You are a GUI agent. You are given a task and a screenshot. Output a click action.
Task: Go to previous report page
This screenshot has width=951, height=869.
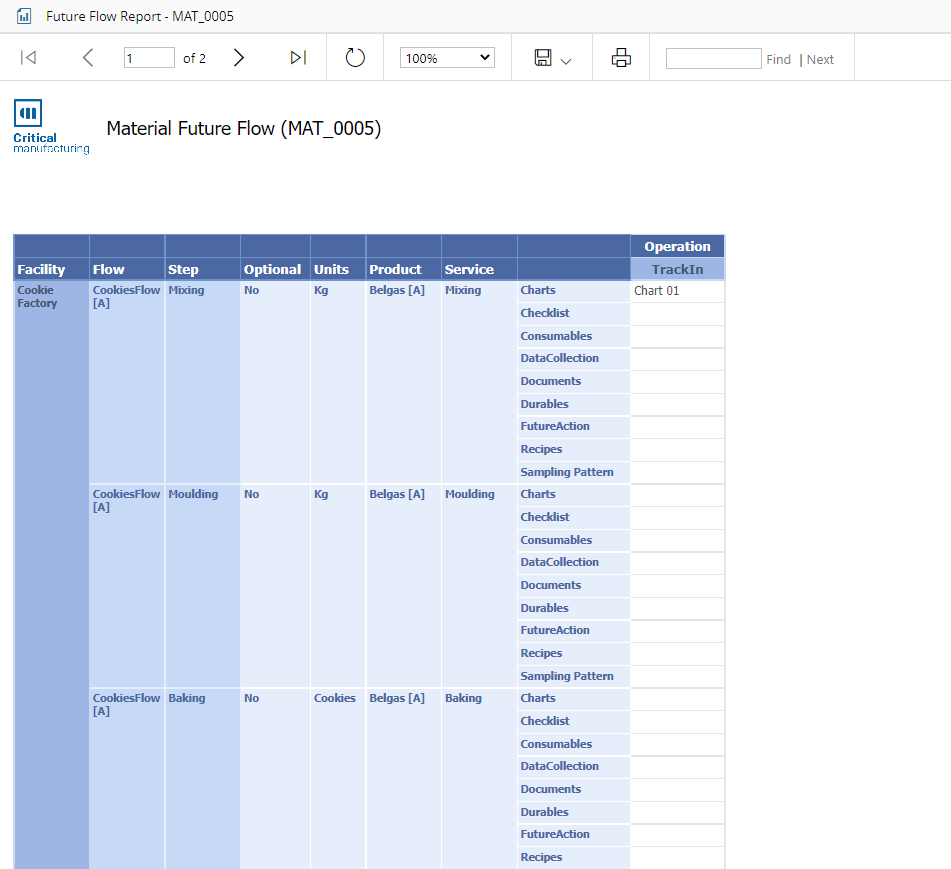[88, 58]
